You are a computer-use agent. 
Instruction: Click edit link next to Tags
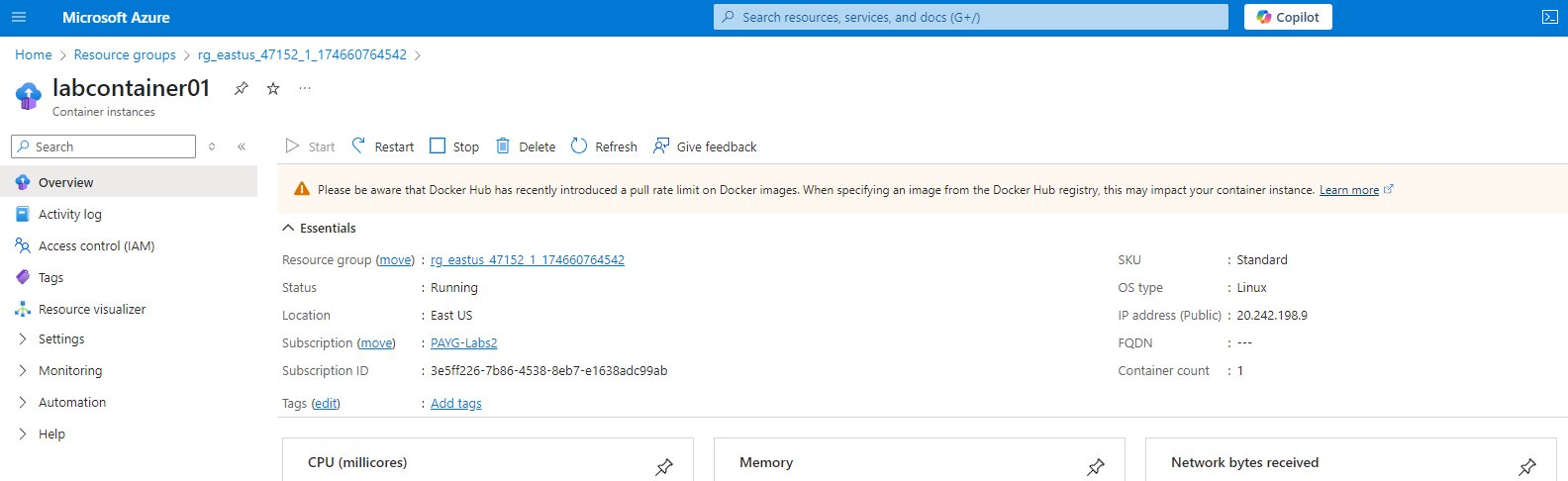[326, 403]
